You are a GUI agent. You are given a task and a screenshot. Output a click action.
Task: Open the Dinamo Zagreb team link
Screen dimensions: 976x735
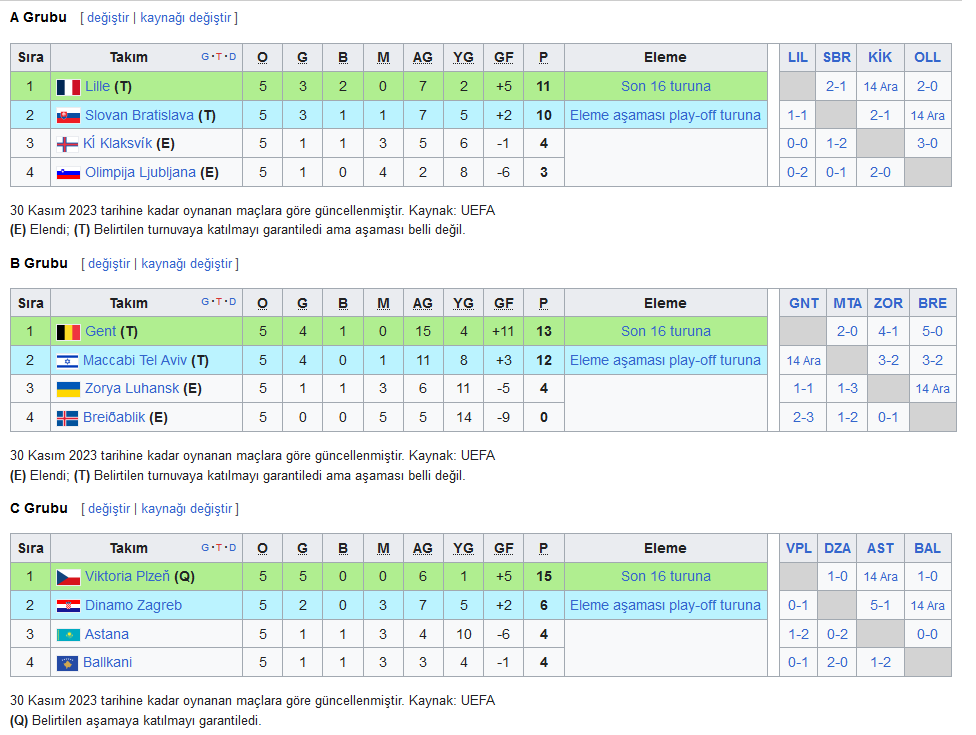133,605
